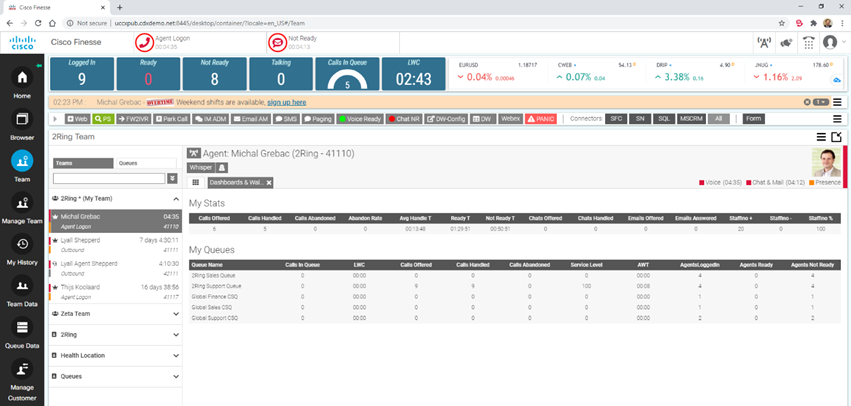Open the DW-Config button

coord(446,119)
